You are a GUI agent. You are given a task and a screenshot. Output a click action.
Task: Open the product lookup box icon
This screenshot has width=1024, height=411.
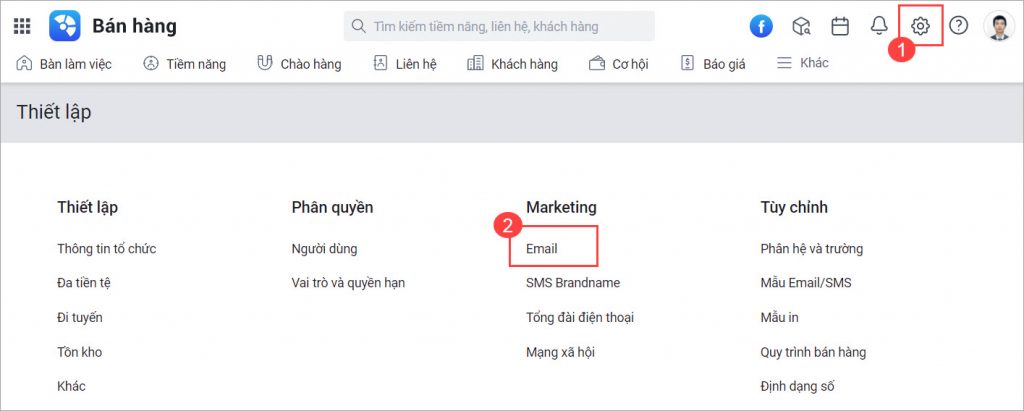coord(801,26)
